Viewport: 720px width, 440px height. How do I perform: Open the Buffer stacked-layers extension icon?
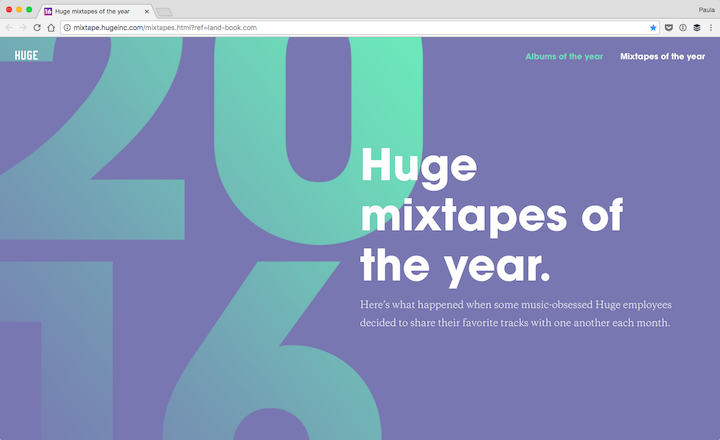(x=697, y=28)
